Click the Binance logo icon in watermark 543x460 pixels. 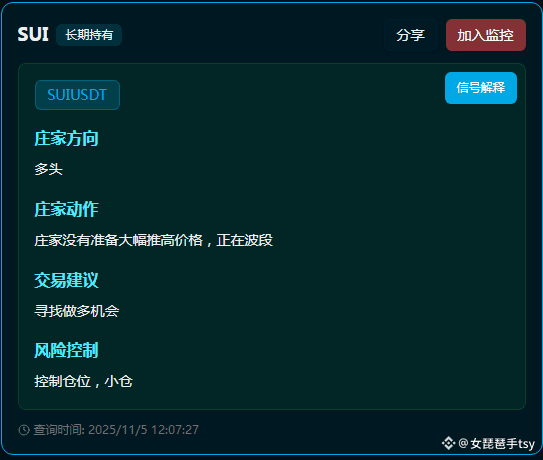click(448, 443)
